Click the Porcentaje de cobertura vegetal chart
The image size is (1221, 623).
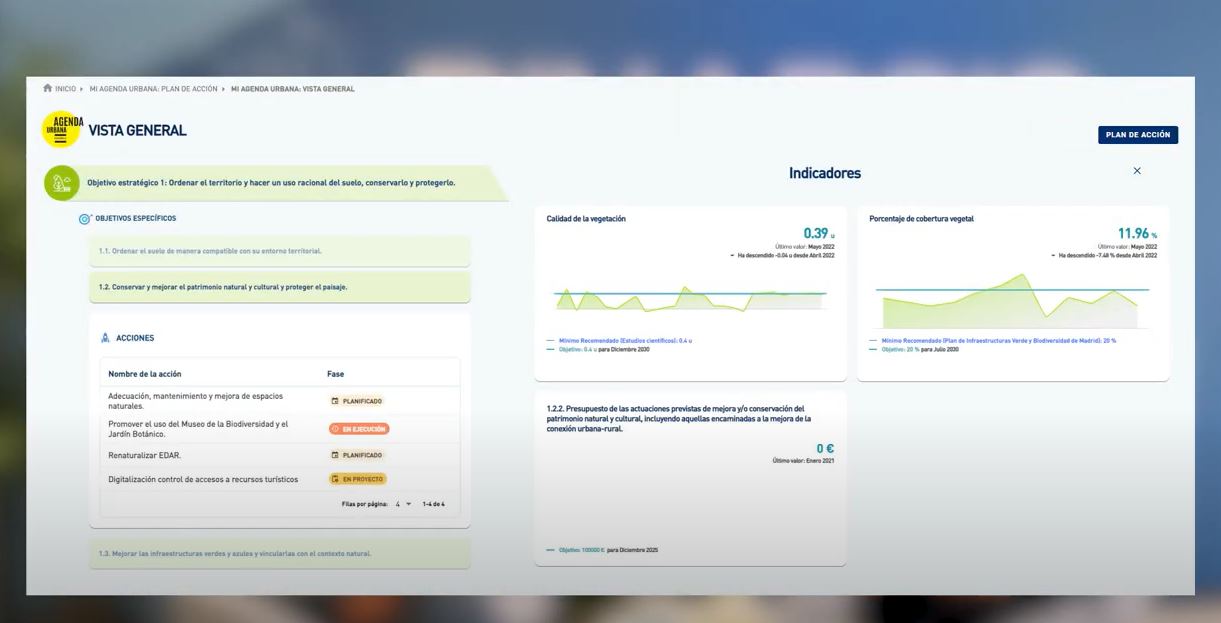tap(1011, 300)
